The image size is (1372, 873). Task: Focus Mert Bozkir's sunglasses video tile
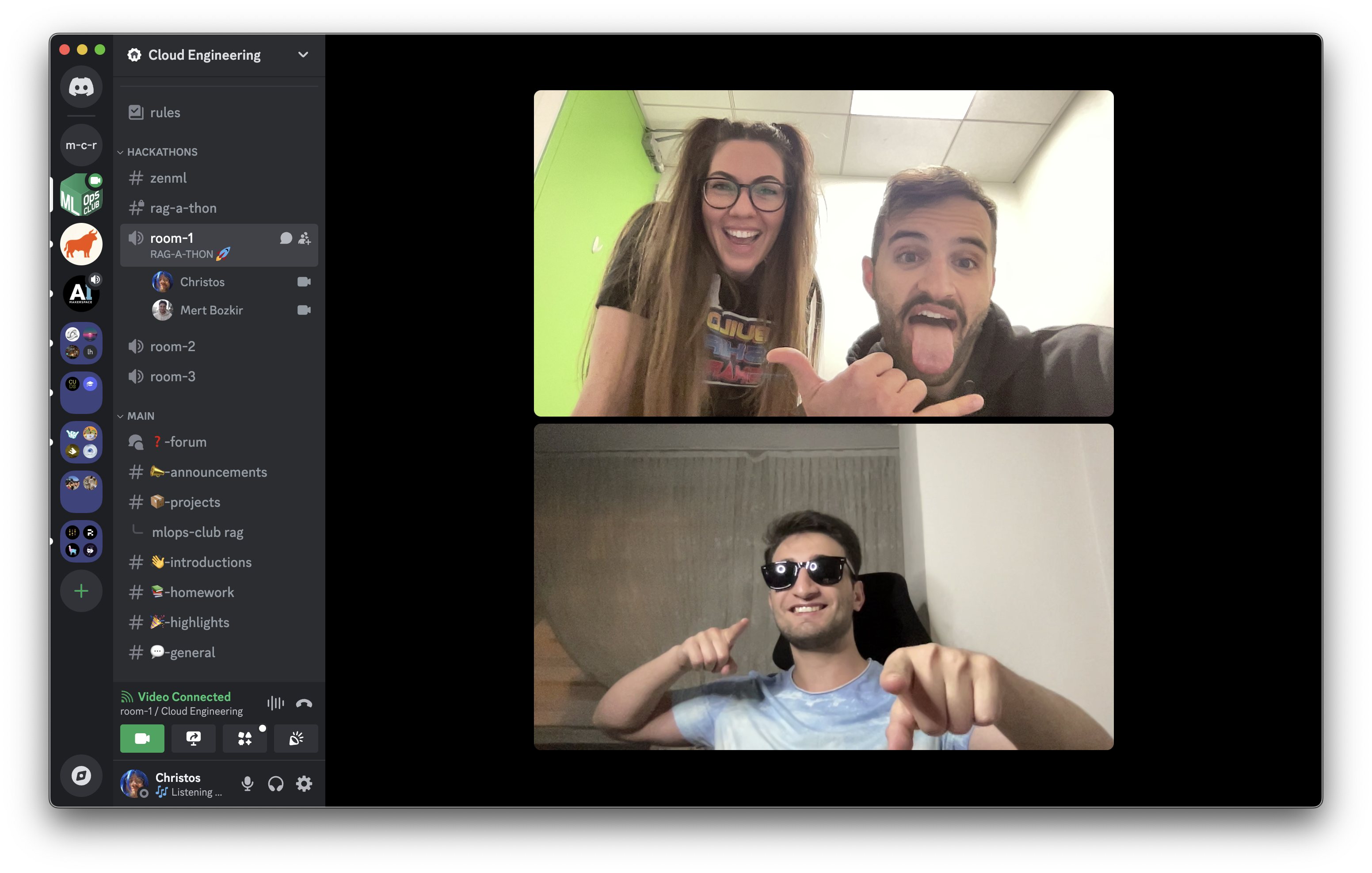823,586
